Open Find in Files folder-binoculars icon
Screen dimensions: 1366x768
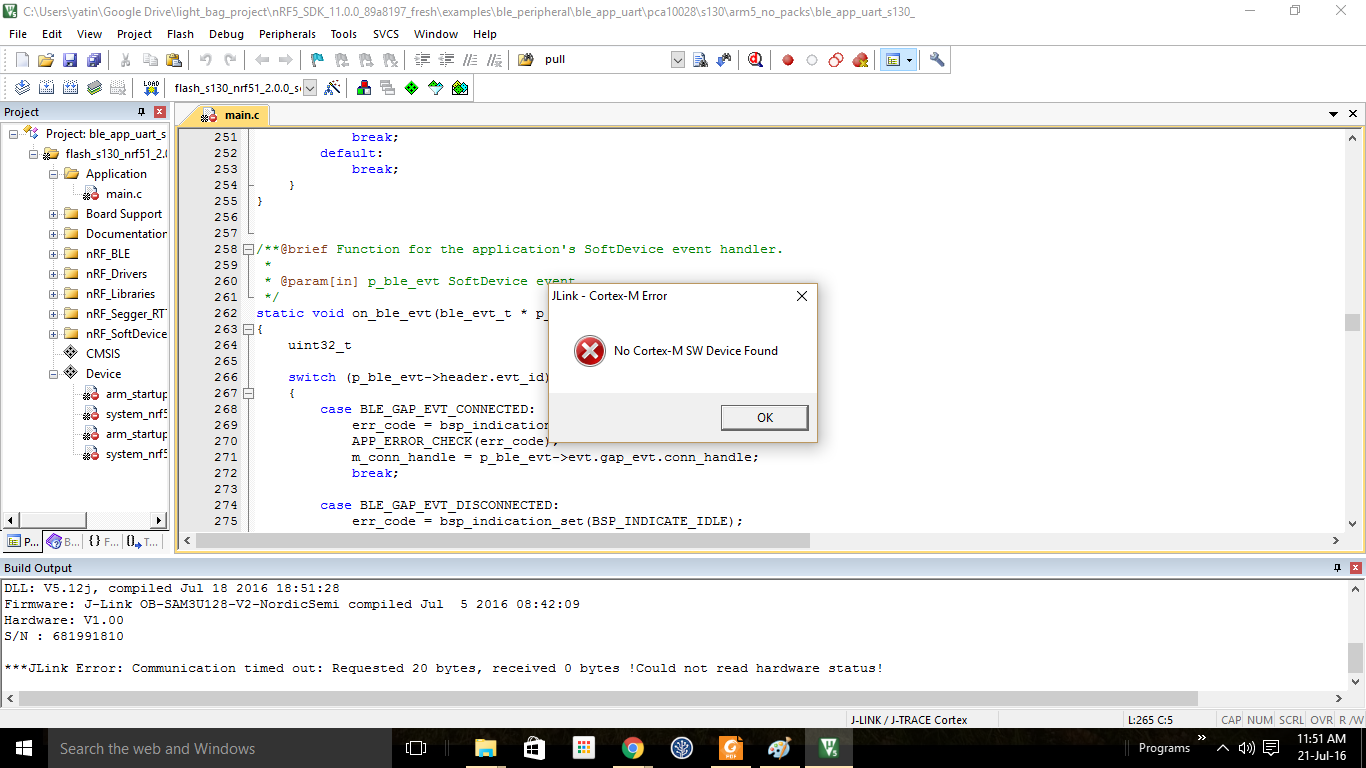525,60
